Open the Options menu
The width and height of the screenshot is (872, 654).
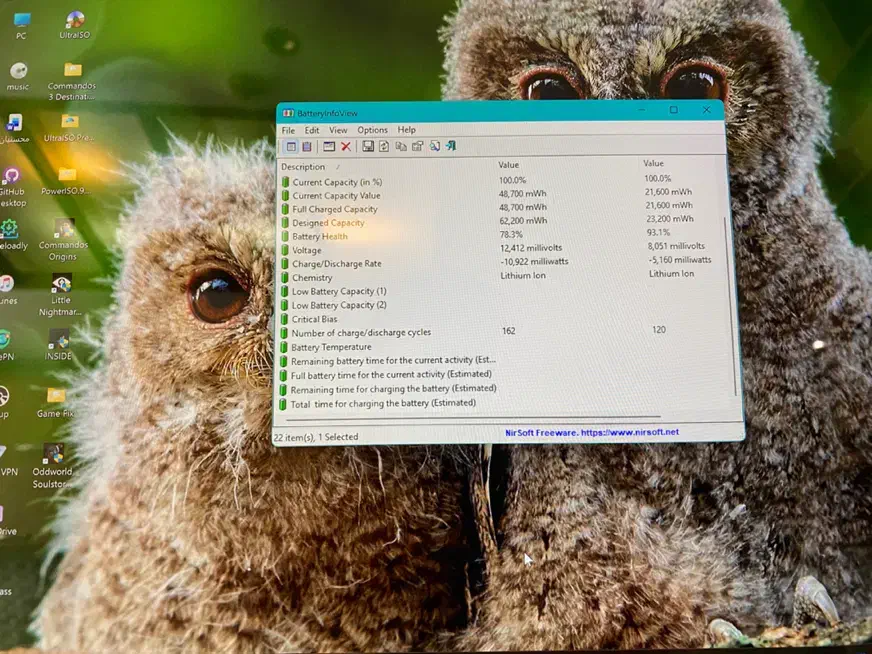tap(372, 130)
